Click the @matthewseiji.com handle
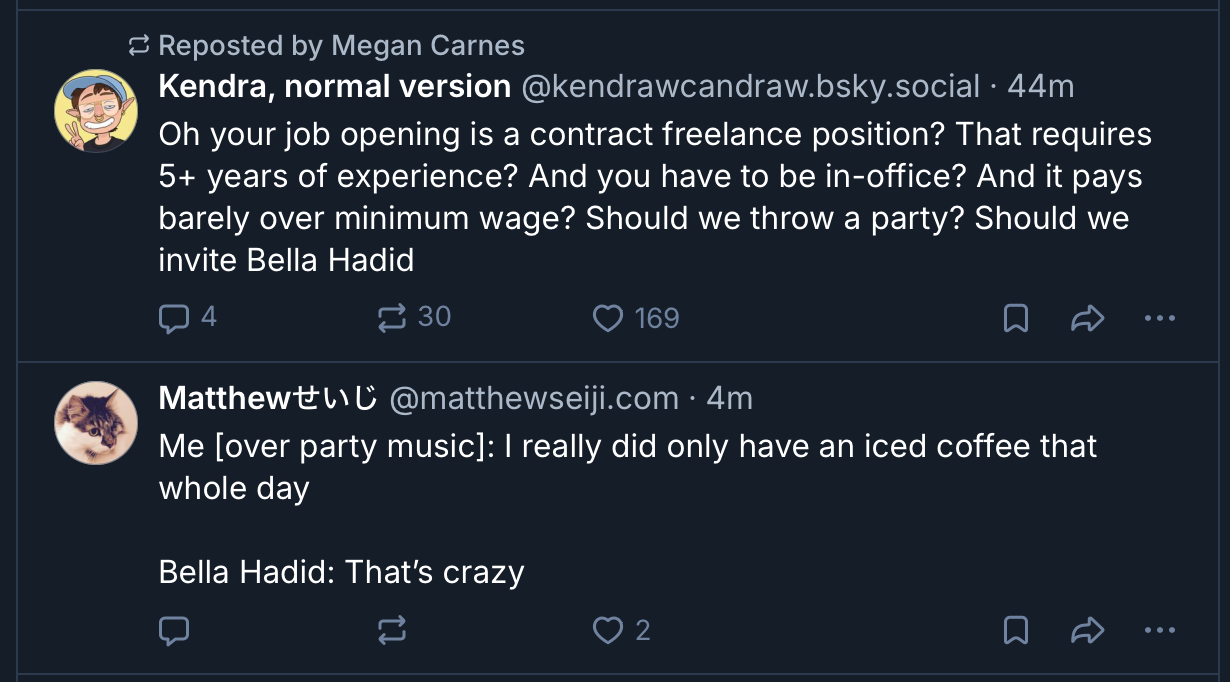Viewport: 1230px width, 682px height. click(x=533, y=399)
